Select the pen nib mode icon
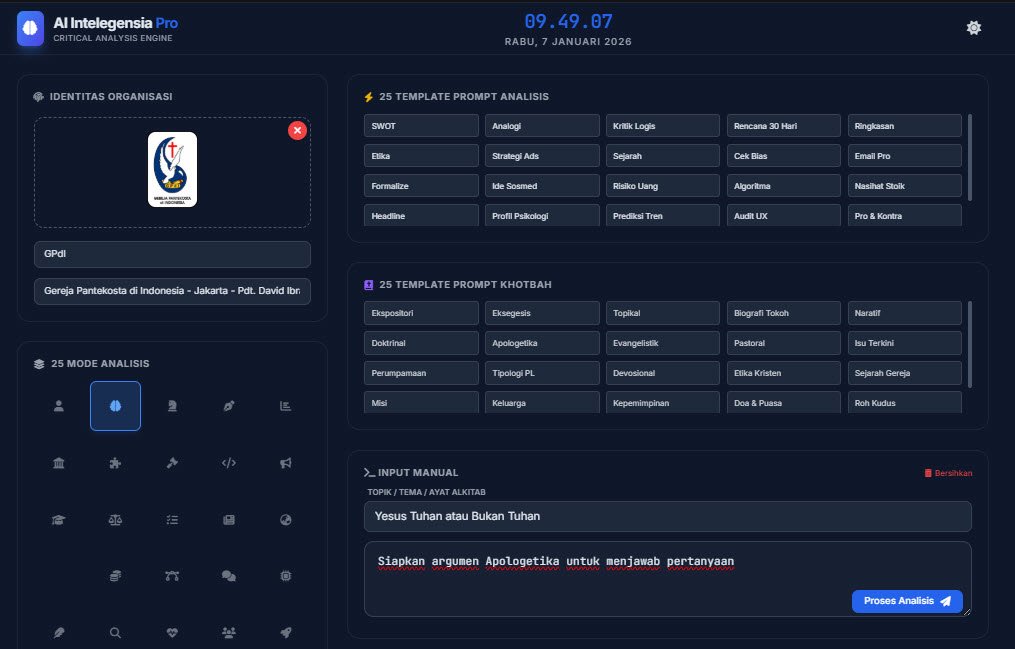This screenshot has height=649, width=1015. [x=229, y=406]
